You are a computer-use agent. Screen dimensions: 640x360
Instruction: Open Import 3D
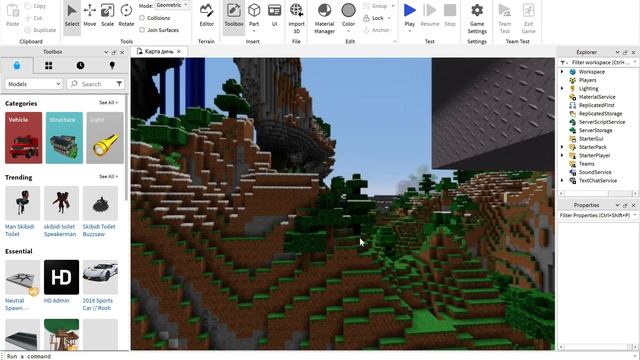(x=296, y=18)
